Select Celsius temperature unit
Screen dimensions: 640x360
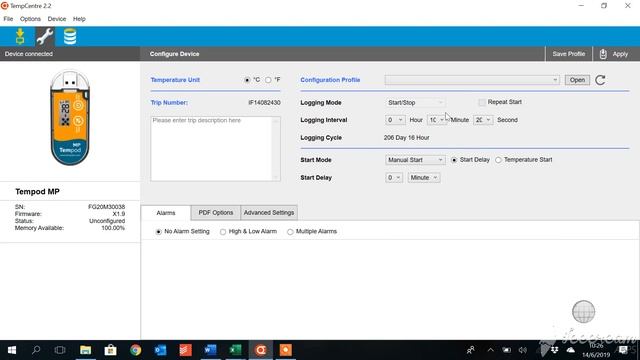[247, 80]
